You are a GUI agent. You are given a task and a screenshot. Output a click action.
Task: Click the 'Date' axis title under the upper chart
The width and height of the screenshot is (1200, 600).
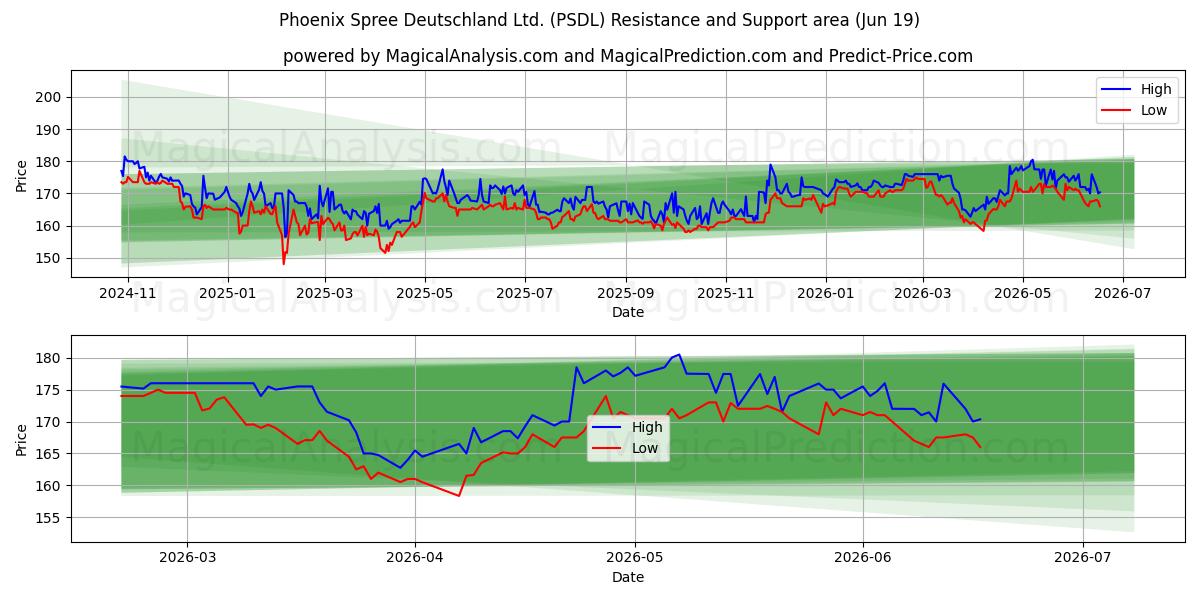[x=628, y=313]
